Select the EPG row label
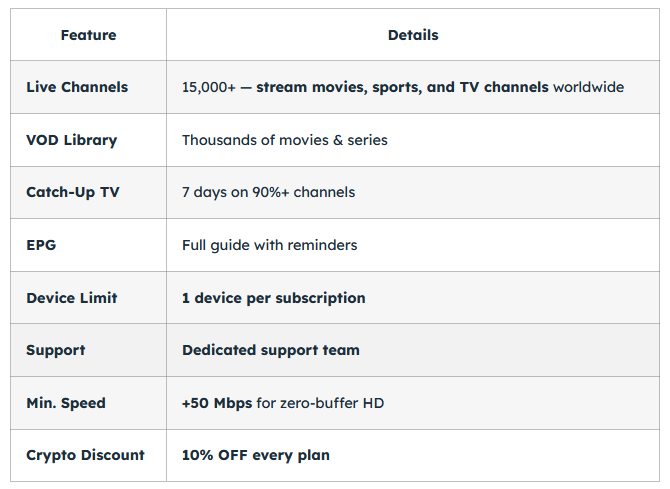 point(41,245)
